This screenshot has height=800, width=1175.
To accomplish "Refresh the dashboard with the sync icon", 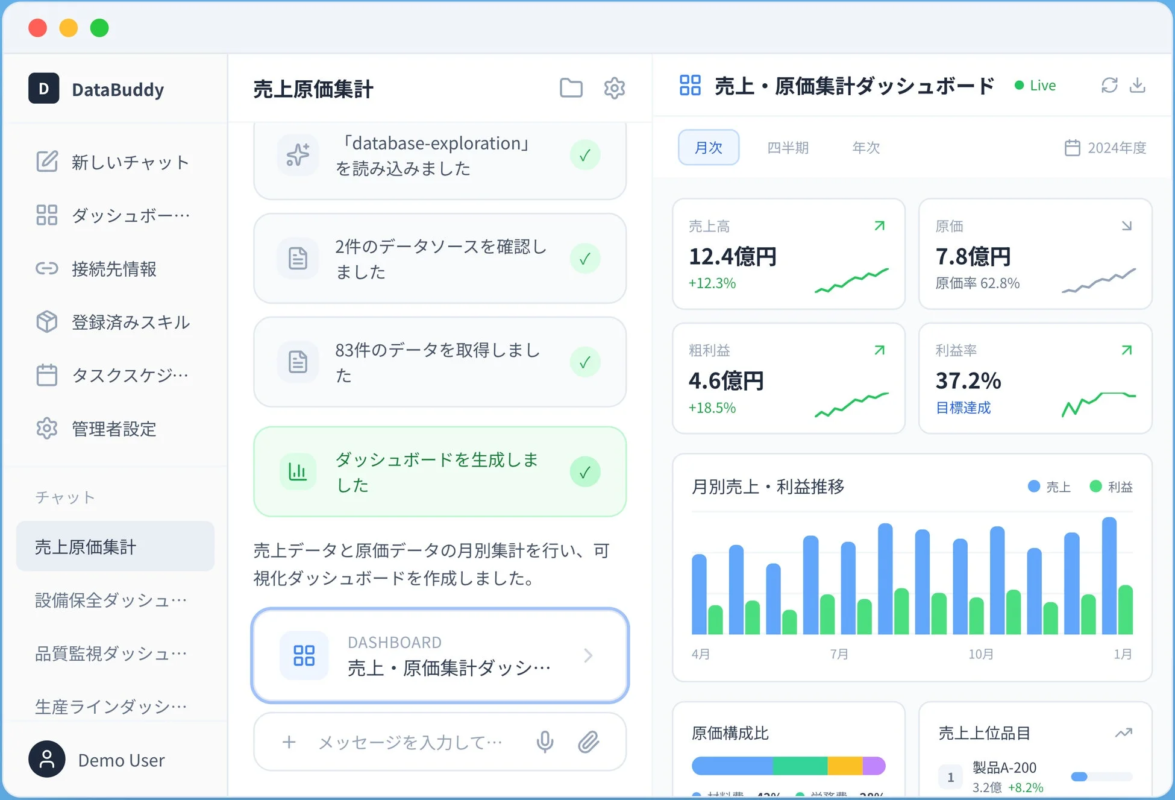I will pos(1110,85).
